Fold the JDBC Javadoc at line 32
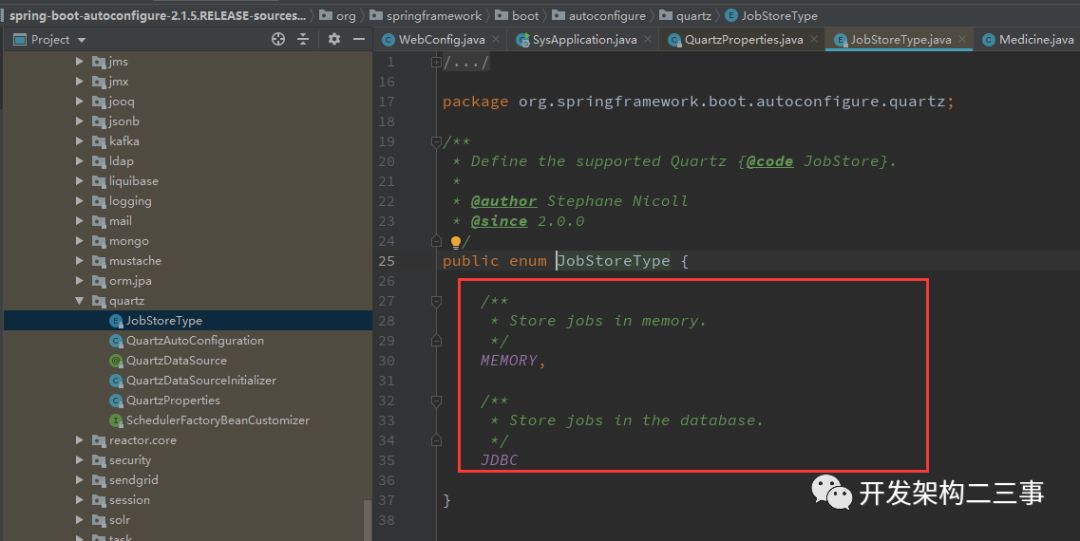1080x541 pixels. (x=435, y=401)
